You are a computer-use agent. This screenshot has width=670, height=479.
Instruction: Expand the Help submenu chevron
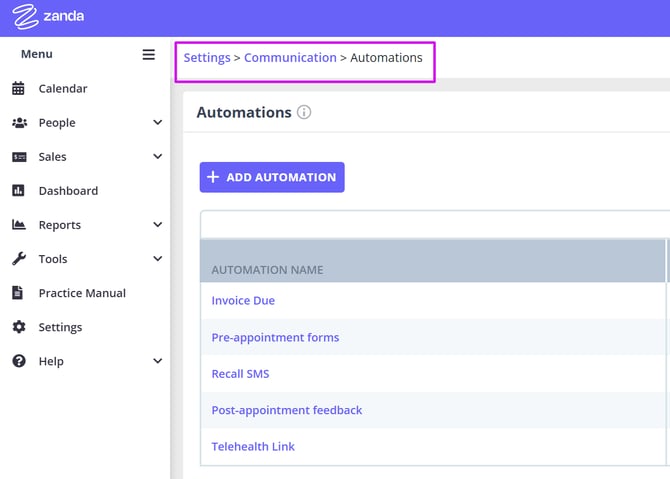pyautogui.click(x=157, y=361)
